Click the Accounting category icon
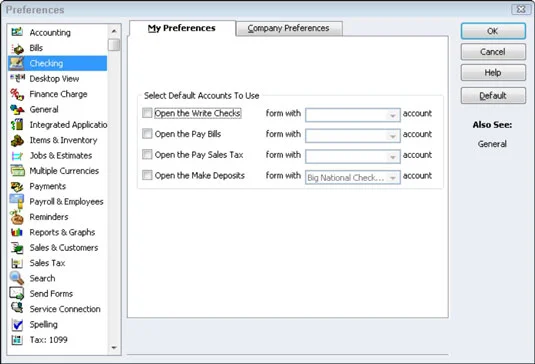This screenshot has width=535, height=364. tap(17, 32)
